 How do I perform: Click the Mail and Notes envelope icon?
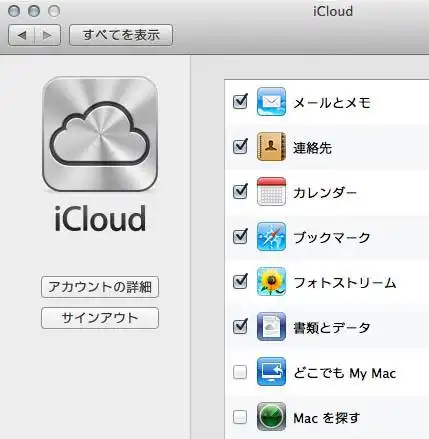[271, 102]
